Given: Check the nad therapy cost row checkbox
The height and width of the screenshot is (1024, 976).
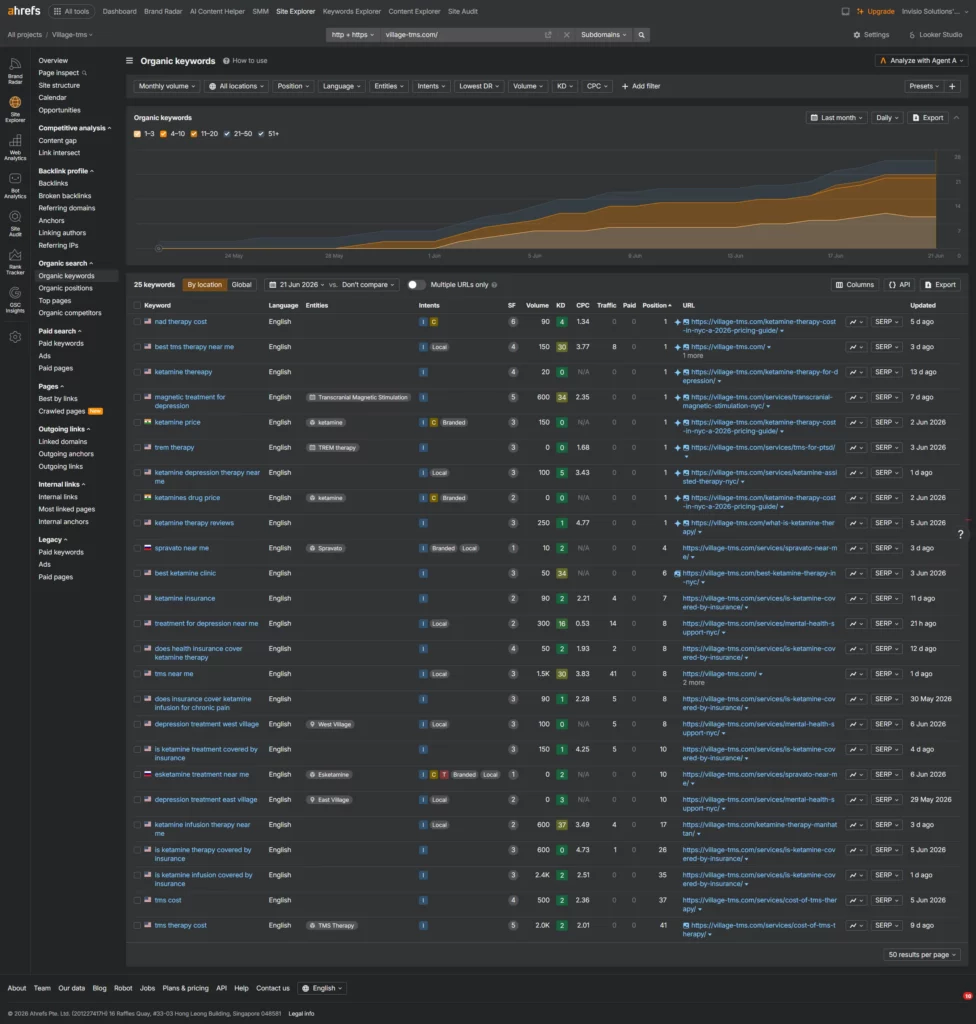Looking at the screenshot, I should [x=137, y=322].
